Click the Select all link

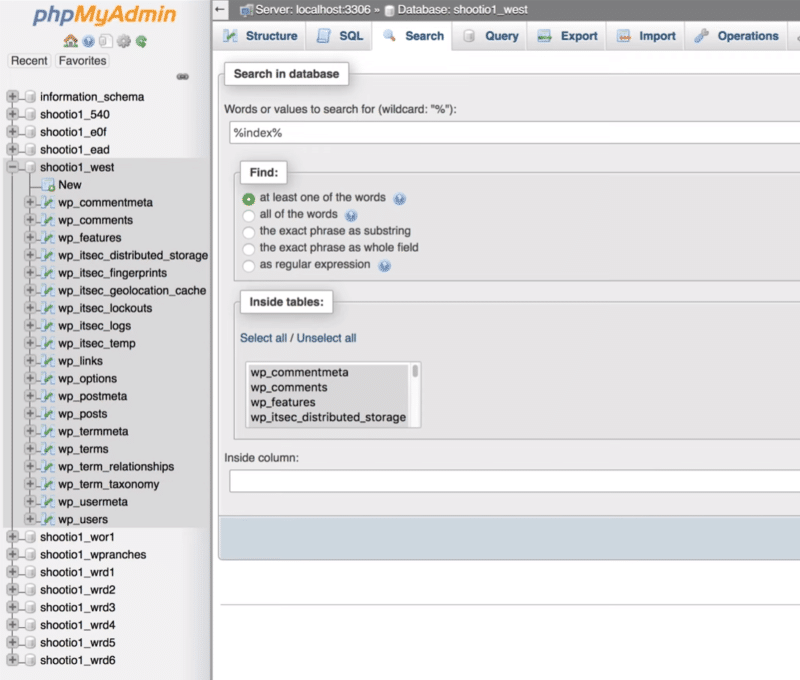pyautogui.click(x=263, y=338)
